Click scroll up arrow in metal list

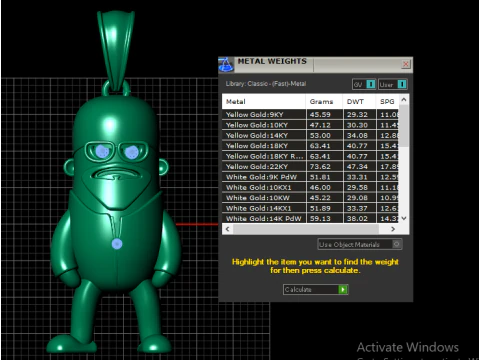pyautogui.click(x=404, y=99)
